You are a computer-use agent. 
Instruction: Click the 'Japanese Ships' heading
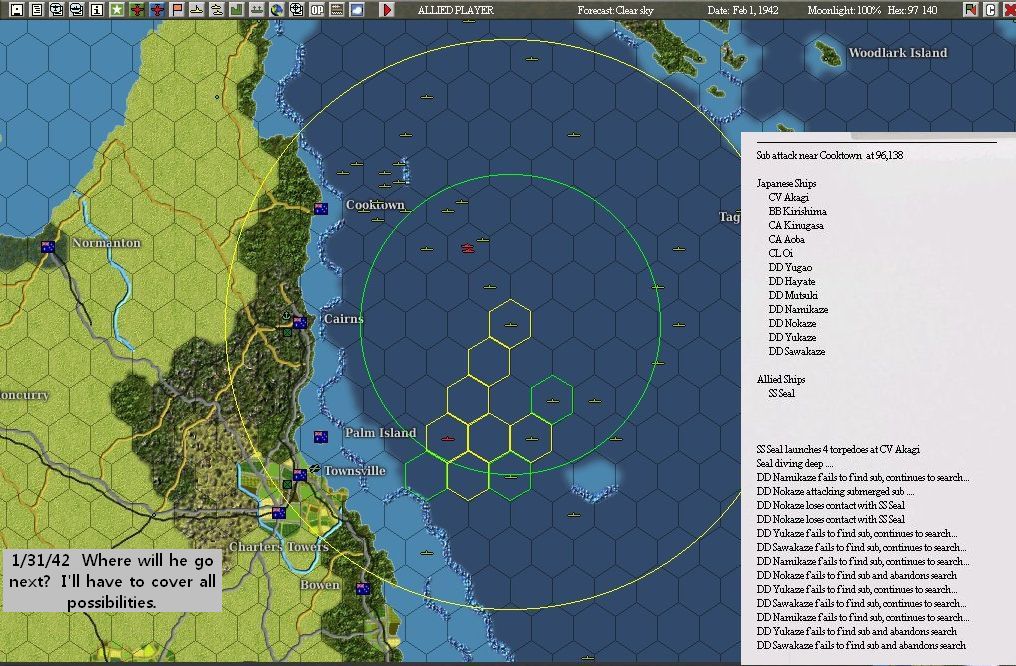[786, 183]
